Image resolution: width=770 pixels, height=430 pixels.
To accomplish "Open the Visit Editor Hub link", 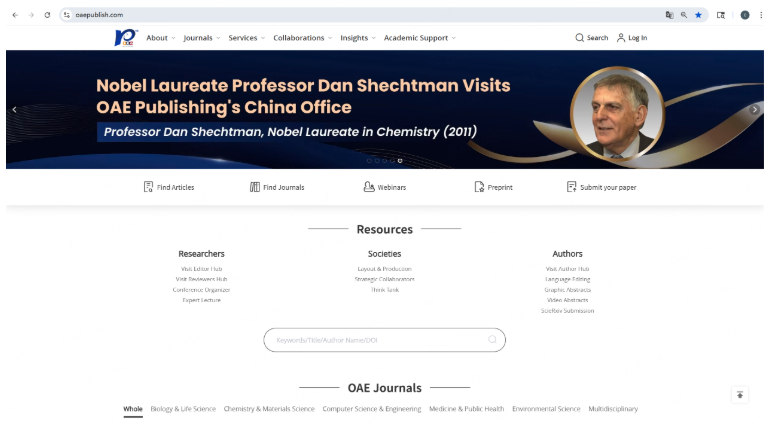I will click(x=201, y=269).
